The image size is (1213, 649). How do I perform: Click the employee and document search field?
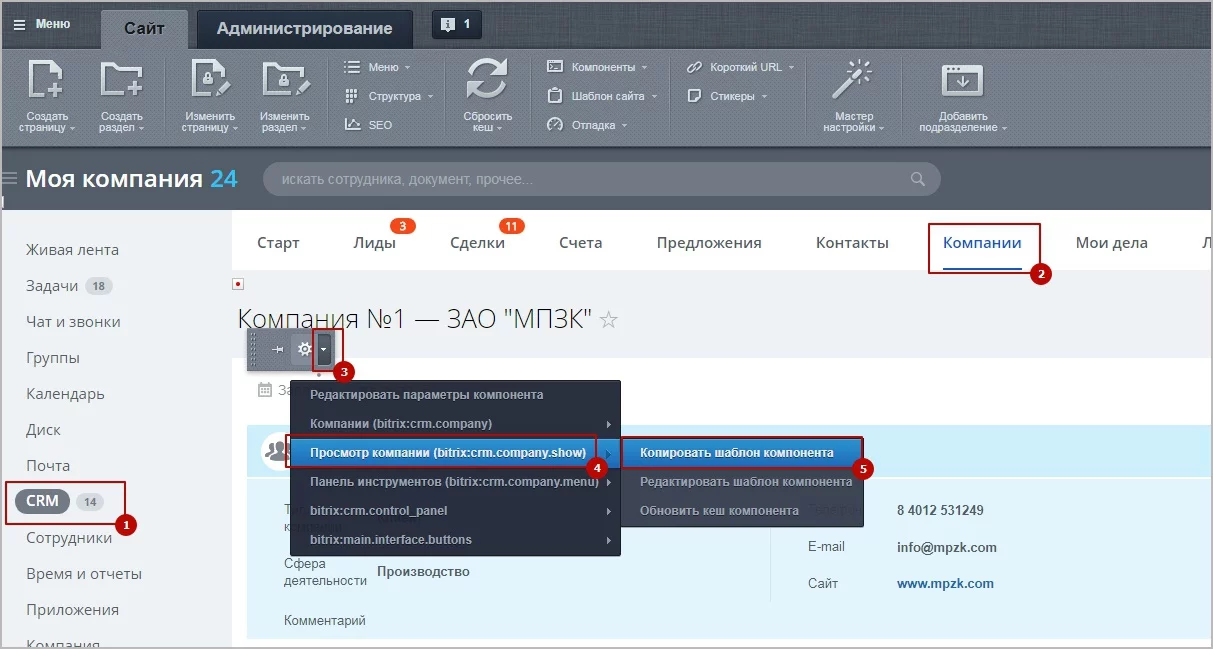point(590,180)
